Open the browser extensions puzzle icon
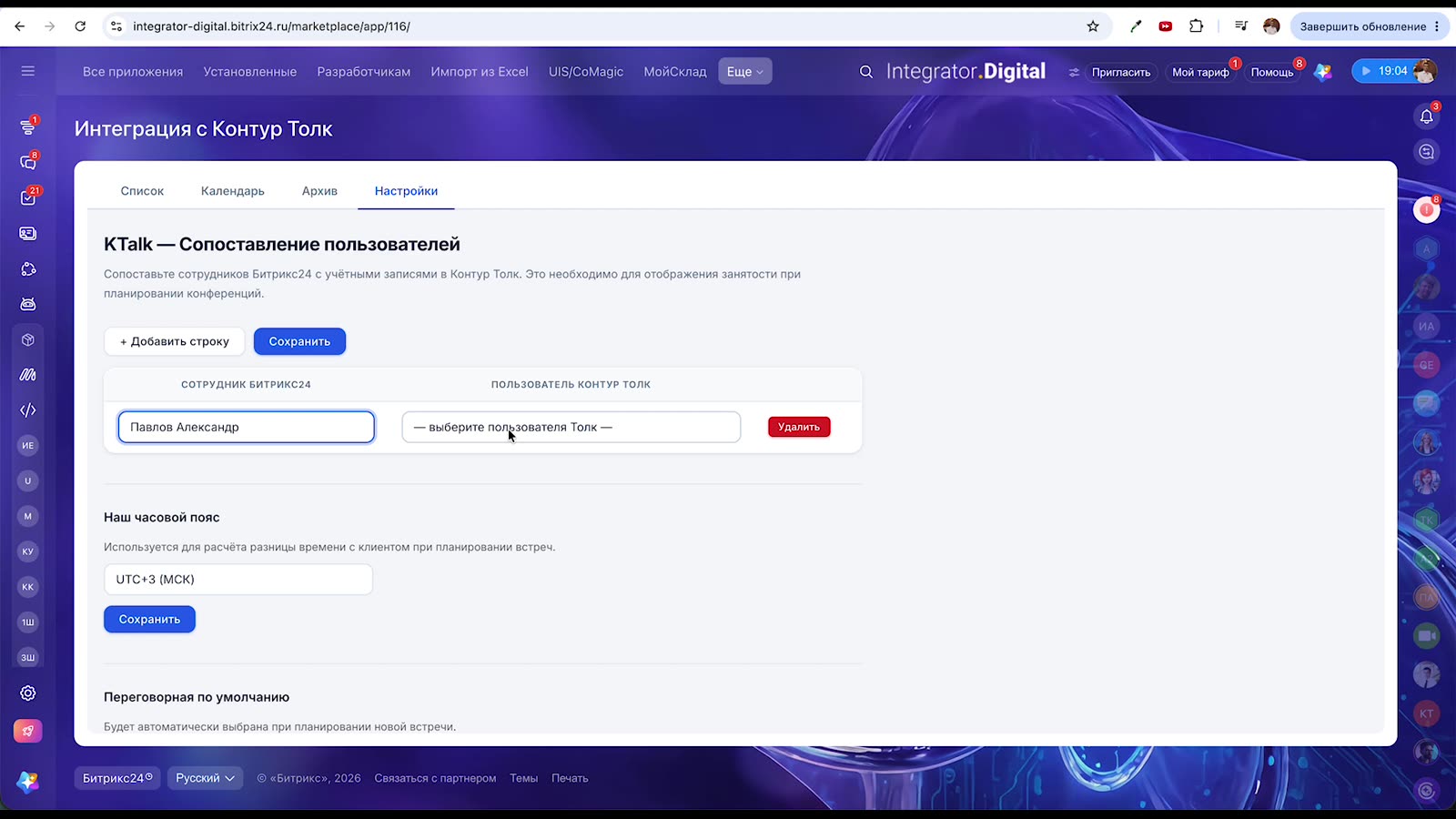This screenshot has width=1456, height=819. [1197, 26]
